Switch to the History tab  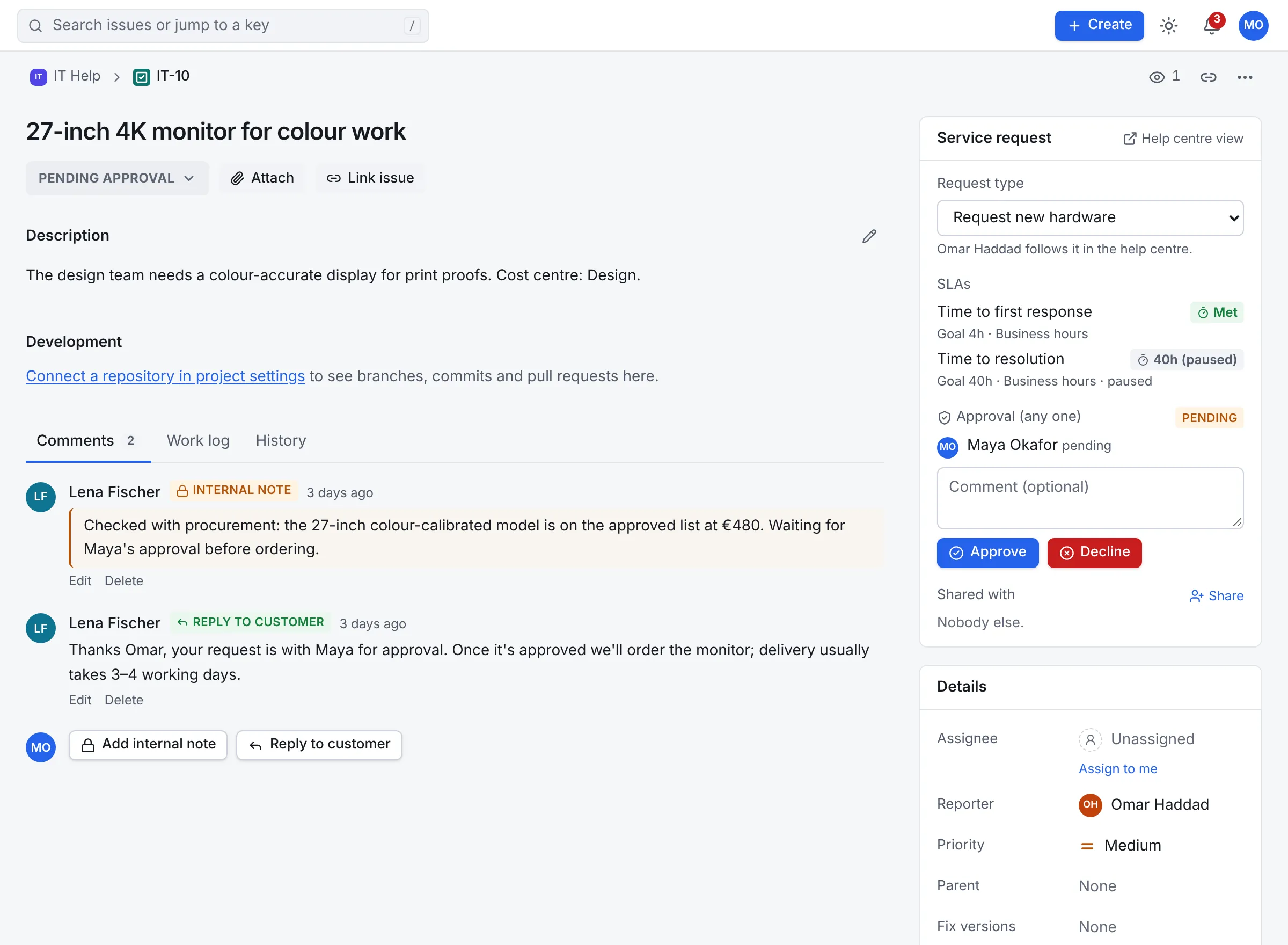tap(281, 440)
